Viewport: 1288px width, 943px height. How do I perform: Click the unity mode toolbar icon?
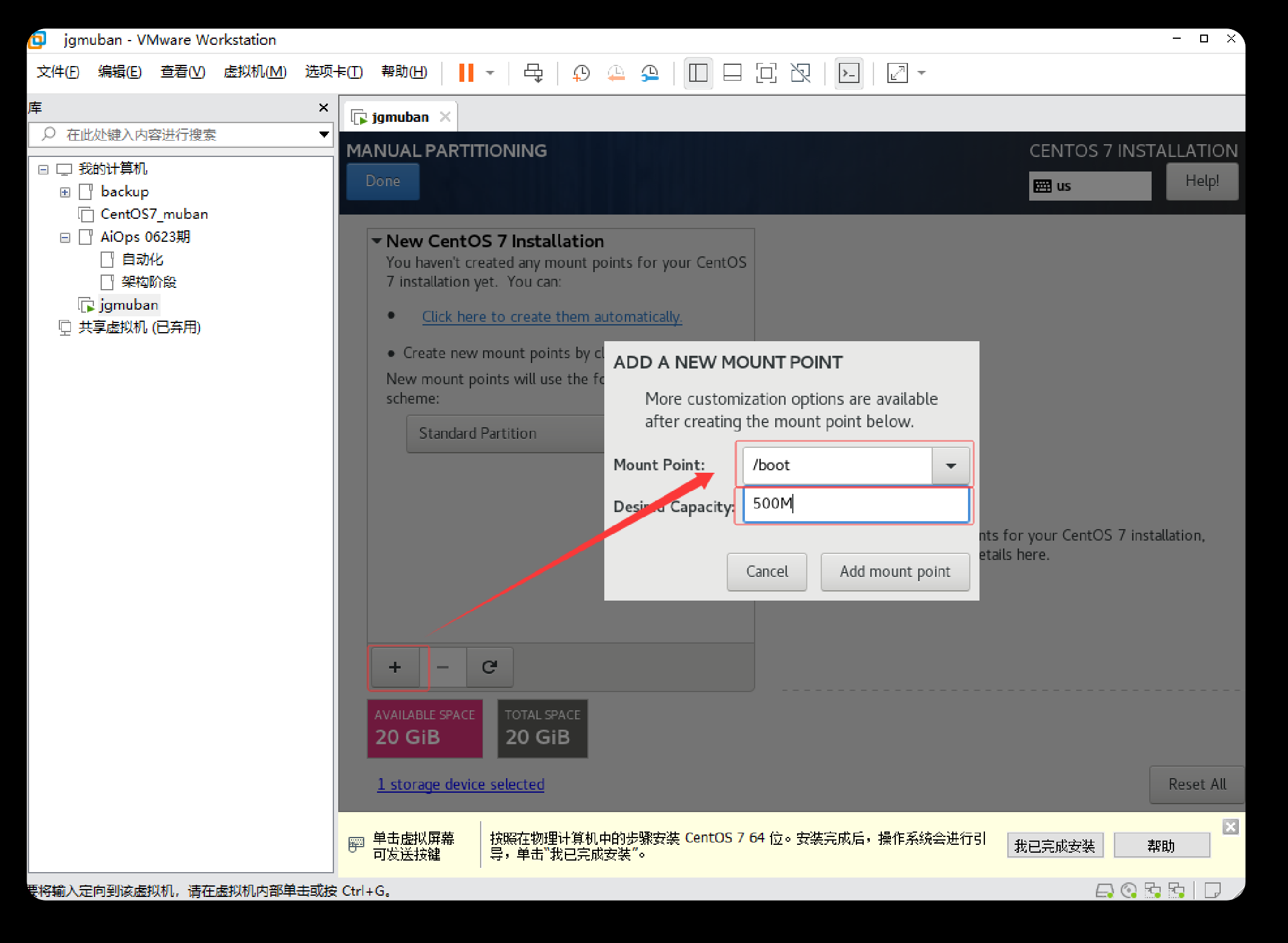coord(801,73)
